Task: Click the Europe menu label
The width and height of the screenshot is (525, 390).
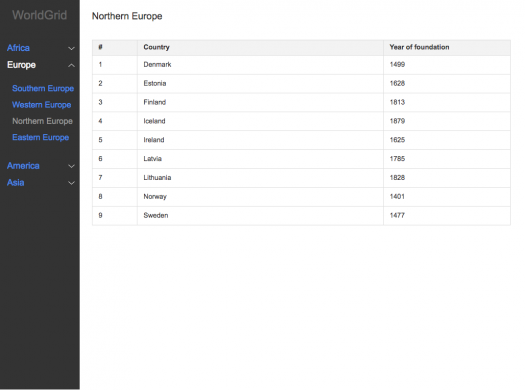Action: click(21, 65)
